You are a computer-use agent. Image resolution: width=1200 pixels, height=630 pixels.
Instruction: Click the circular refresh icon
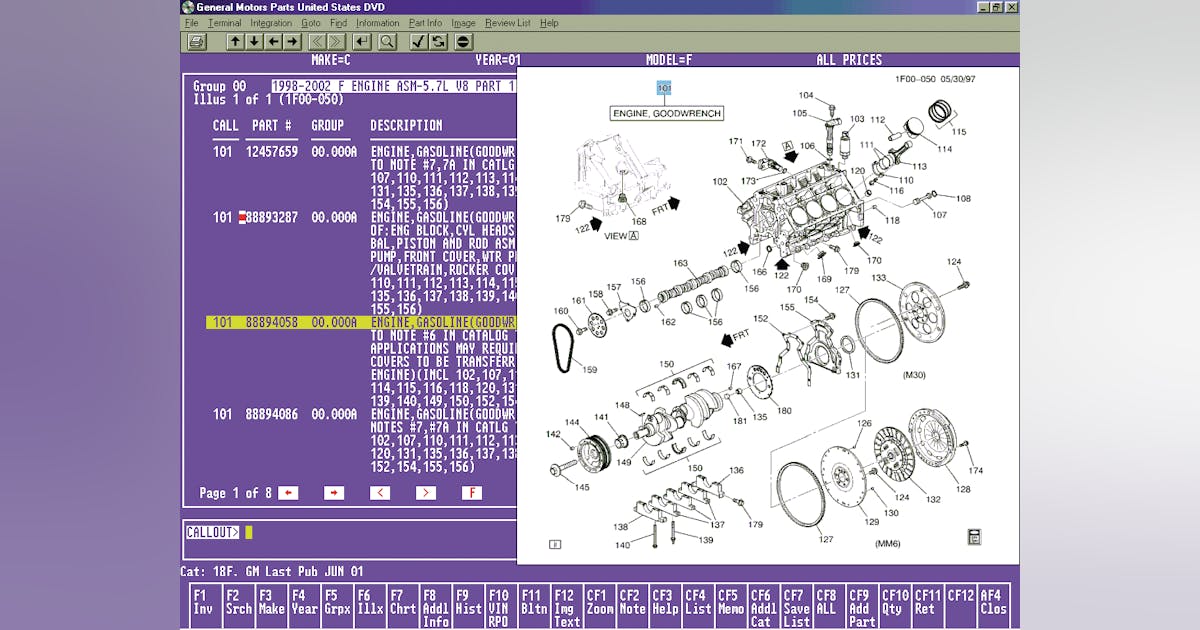[437, 42]
